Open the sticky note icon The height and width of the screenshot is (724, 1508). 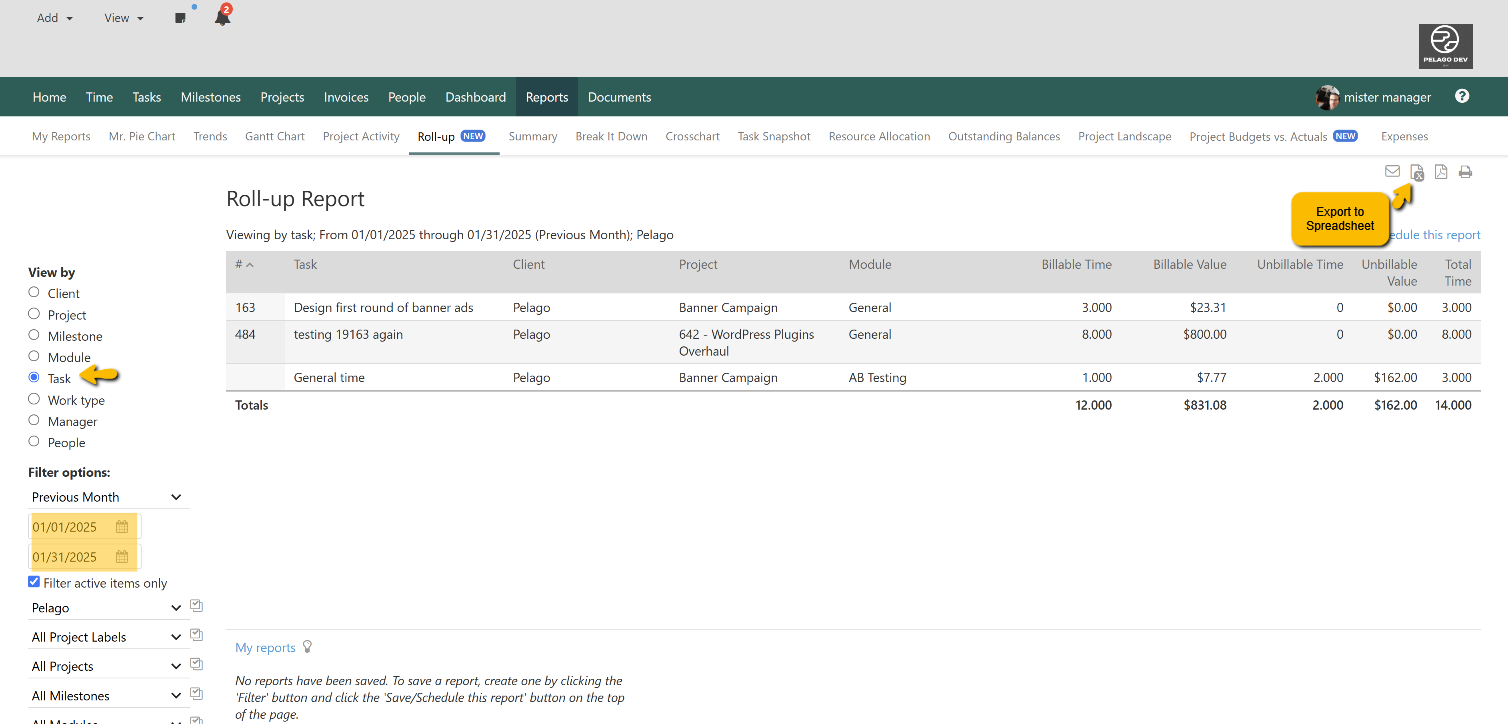[x=180, y=18]
